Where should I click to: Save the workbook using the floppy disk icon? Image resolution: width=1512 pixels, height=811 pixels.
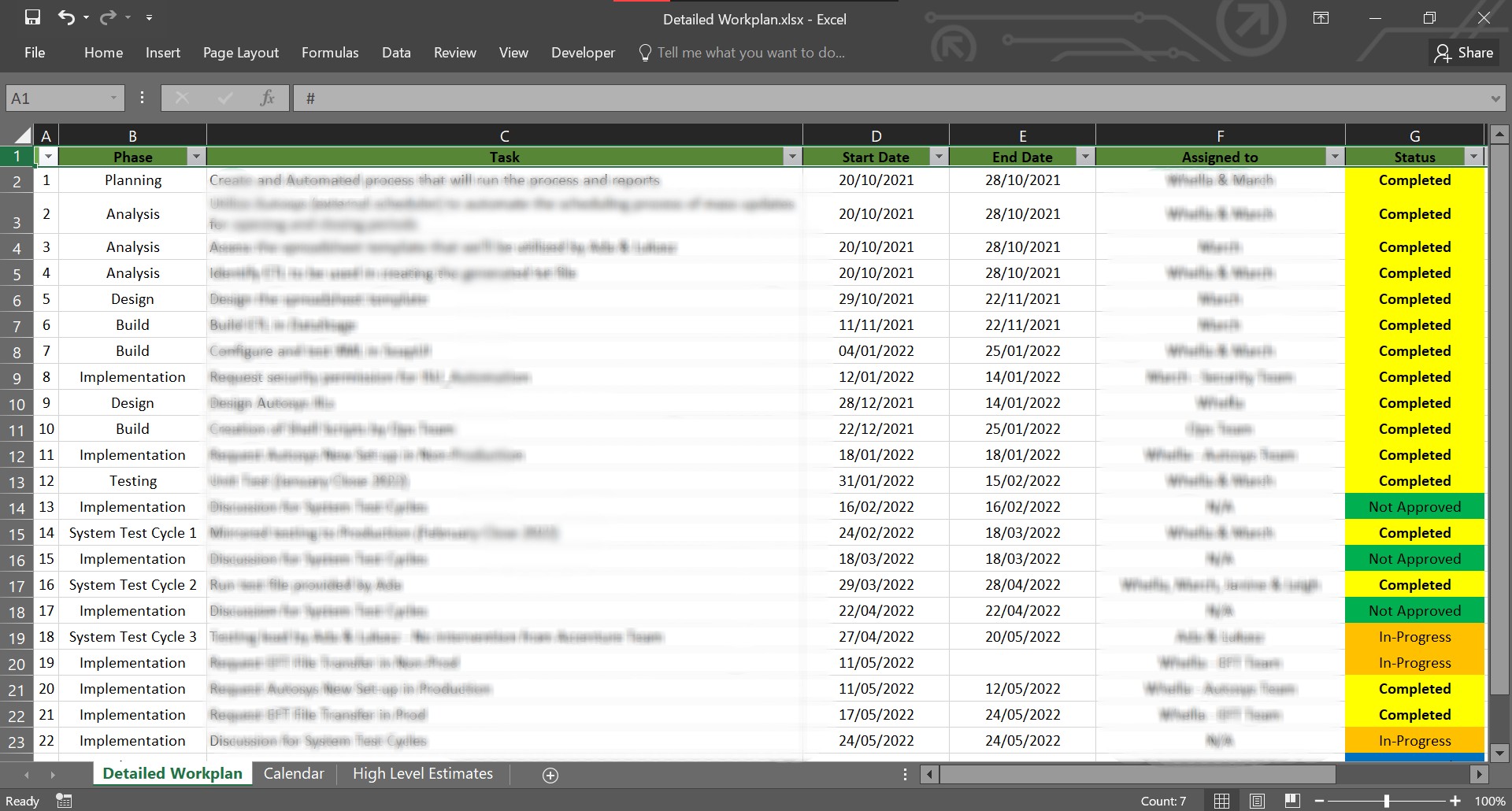[32, 17]
